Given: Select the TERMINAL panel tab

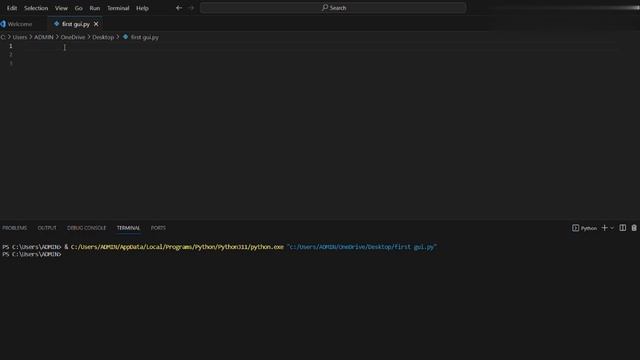Looking at the screenshot, I should pyautogui.click(x=128, y=228).
